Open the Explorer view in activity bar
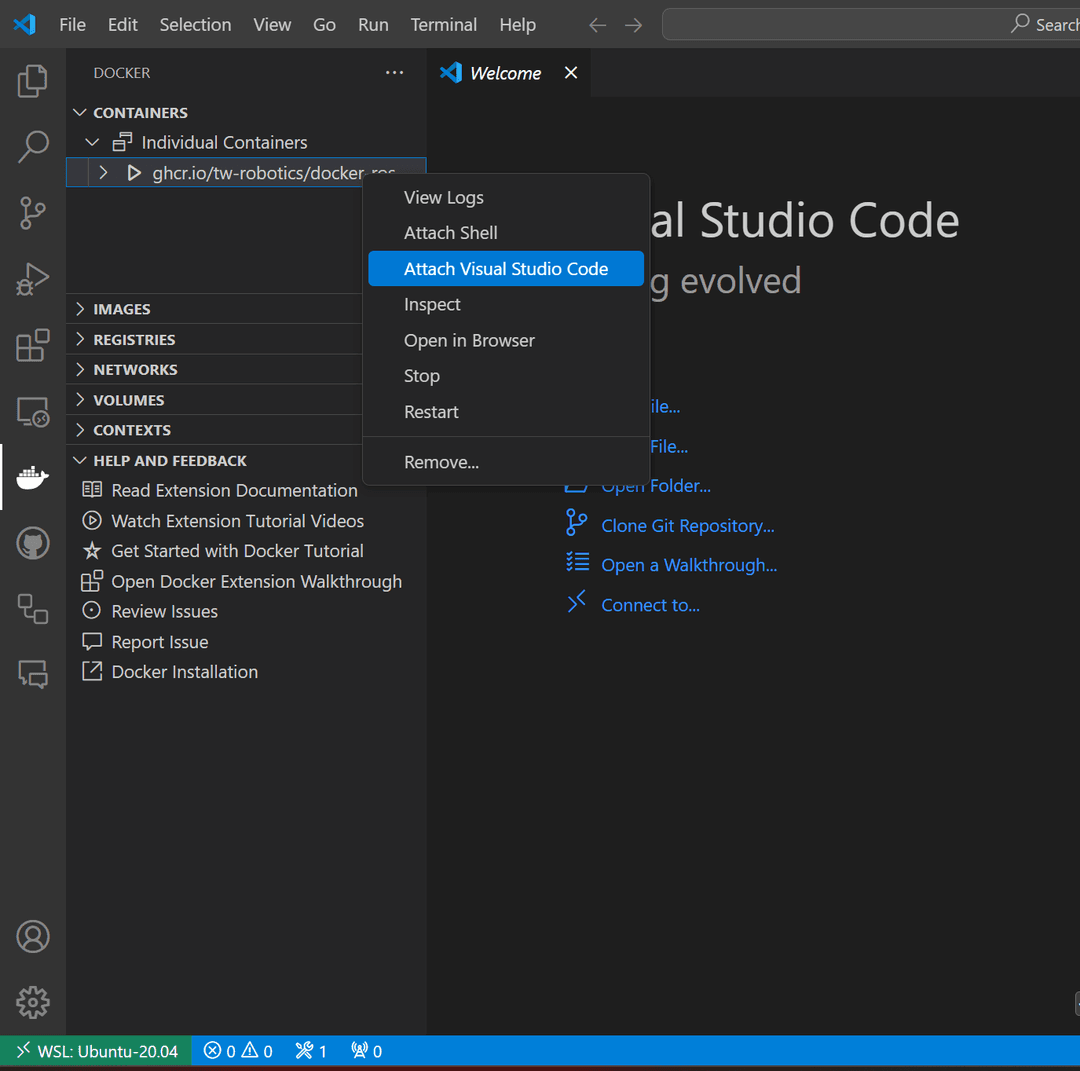Image resolution: width=1080 pixels, height=1071 pixels. coord(33,81)
